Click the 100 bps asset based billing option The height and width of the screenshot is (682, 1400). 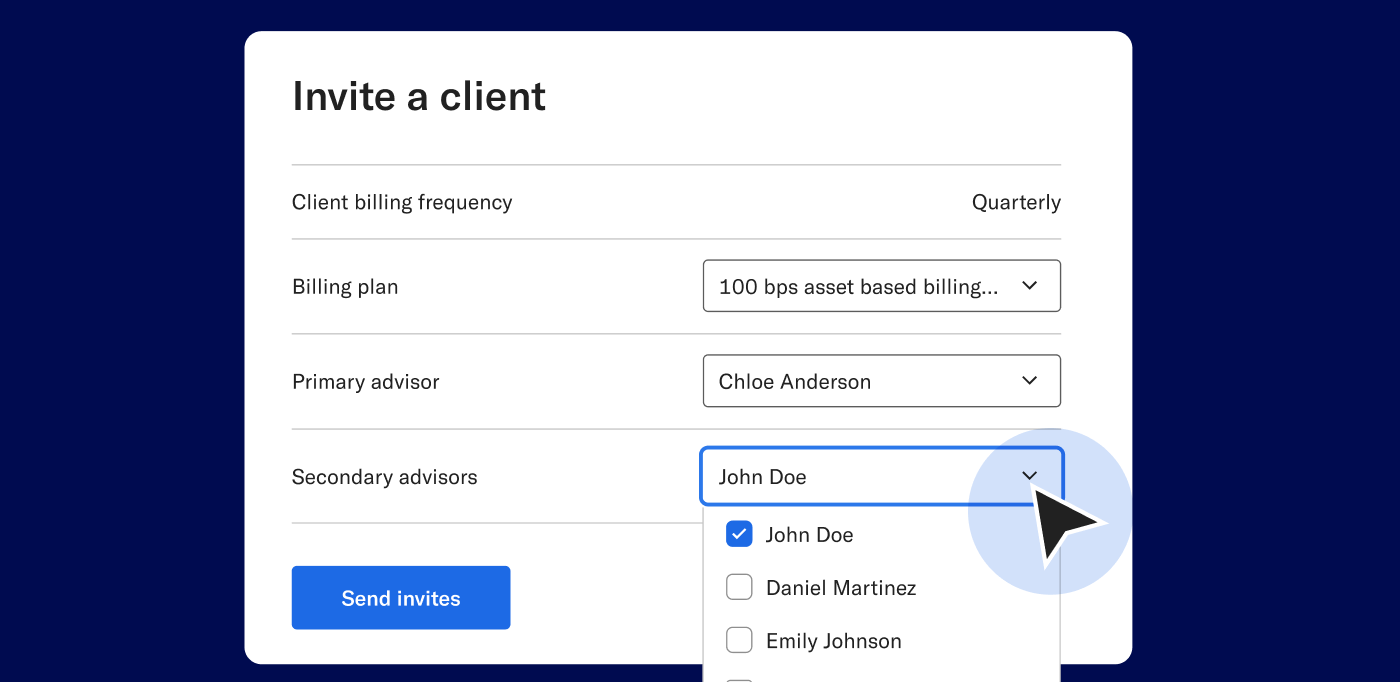pos(857,286)
